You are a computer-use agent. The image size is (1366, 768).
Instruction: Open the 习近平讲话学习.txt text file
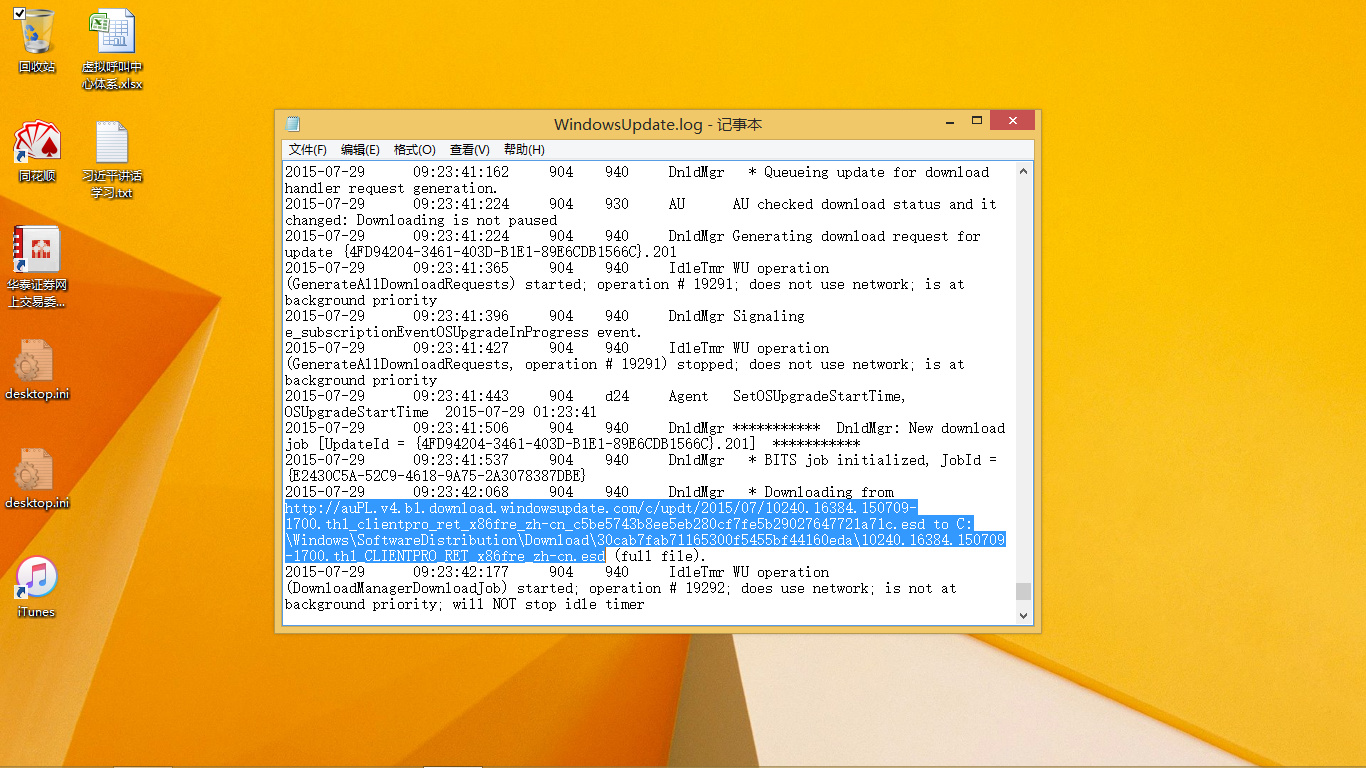111,143
